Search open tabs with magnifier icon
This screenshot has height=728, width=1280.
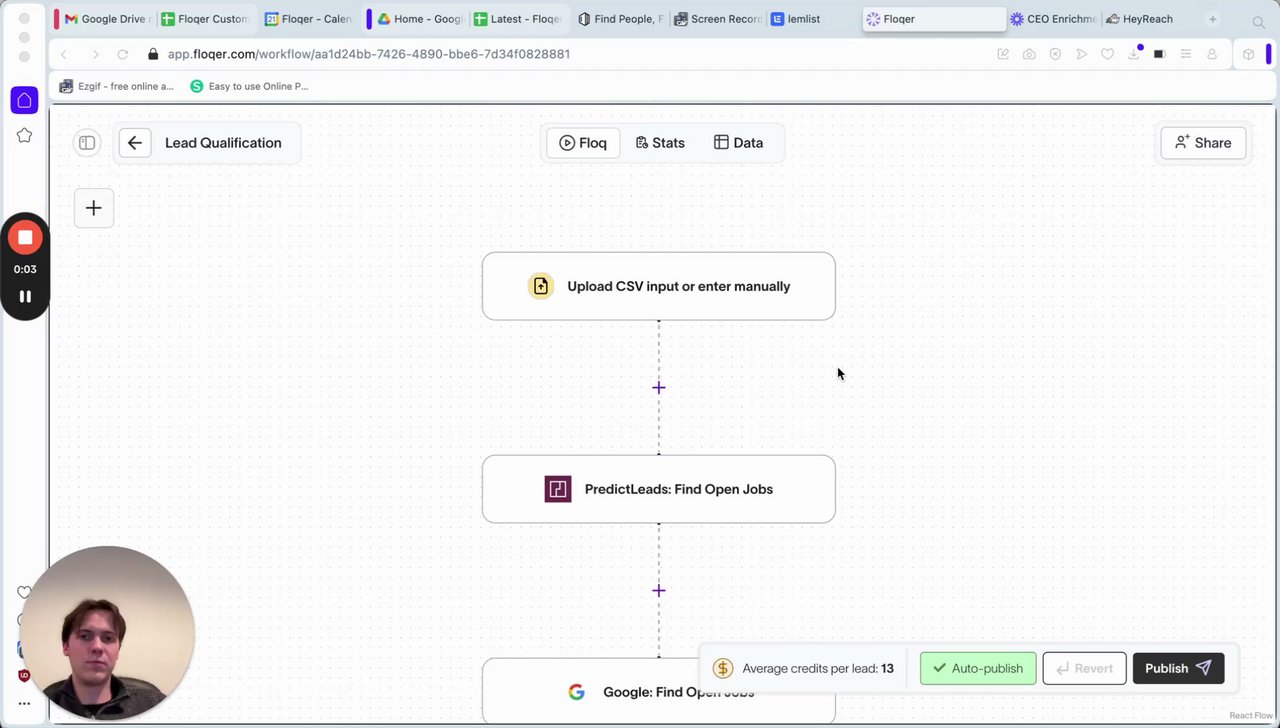tap(1259, 21)
